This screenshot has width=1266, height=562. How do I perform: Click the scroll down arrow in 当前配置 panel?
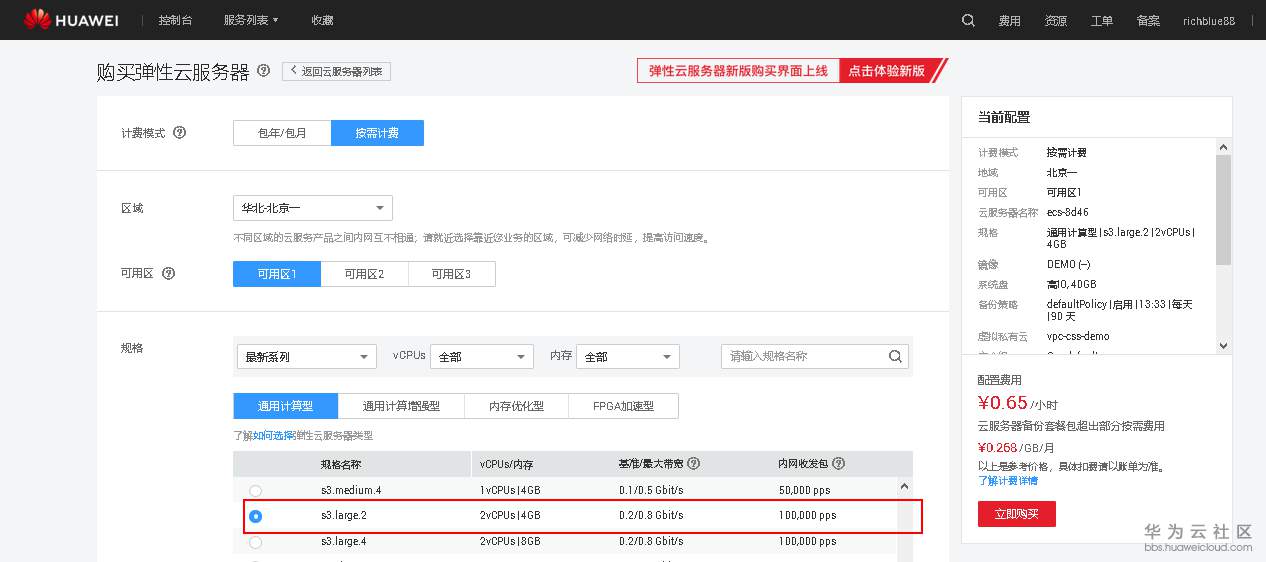click(x=1223, y=346)
